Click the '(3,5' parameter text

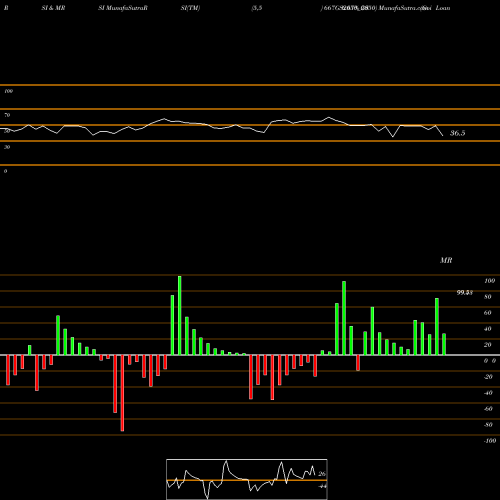click(257, 8)
